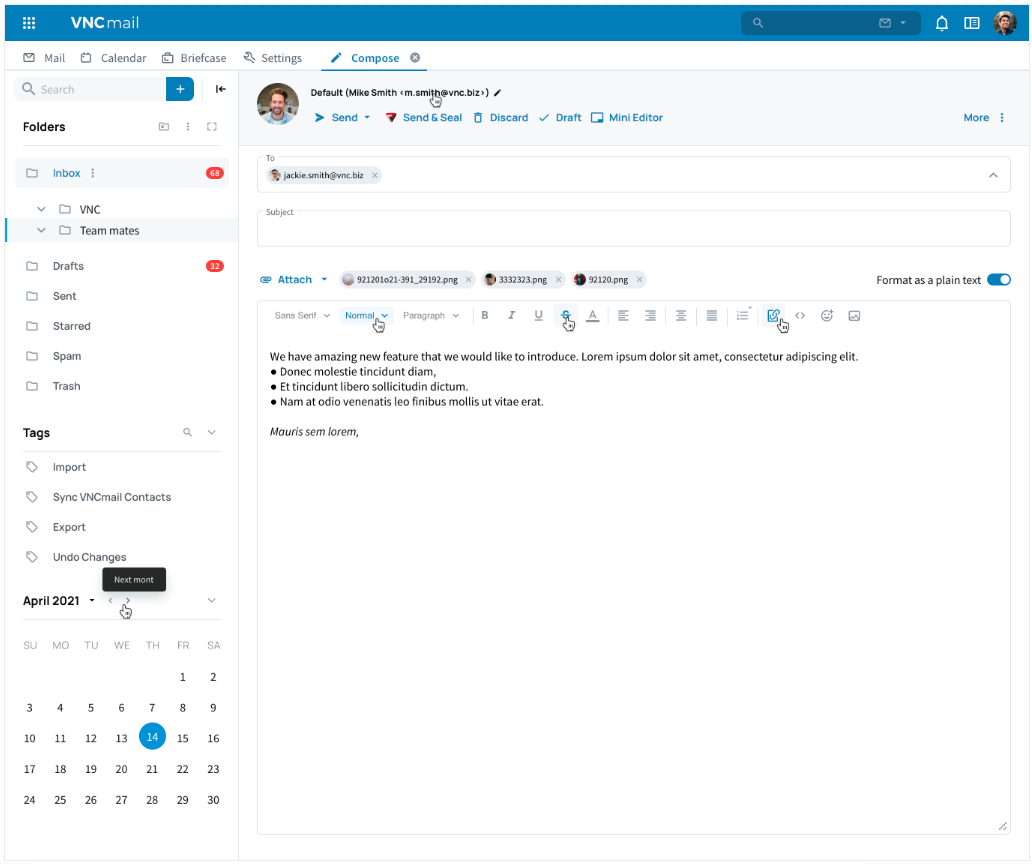Click the Discard button
The width and height of the screenshot is (1032, 864).
pos(500,118)
